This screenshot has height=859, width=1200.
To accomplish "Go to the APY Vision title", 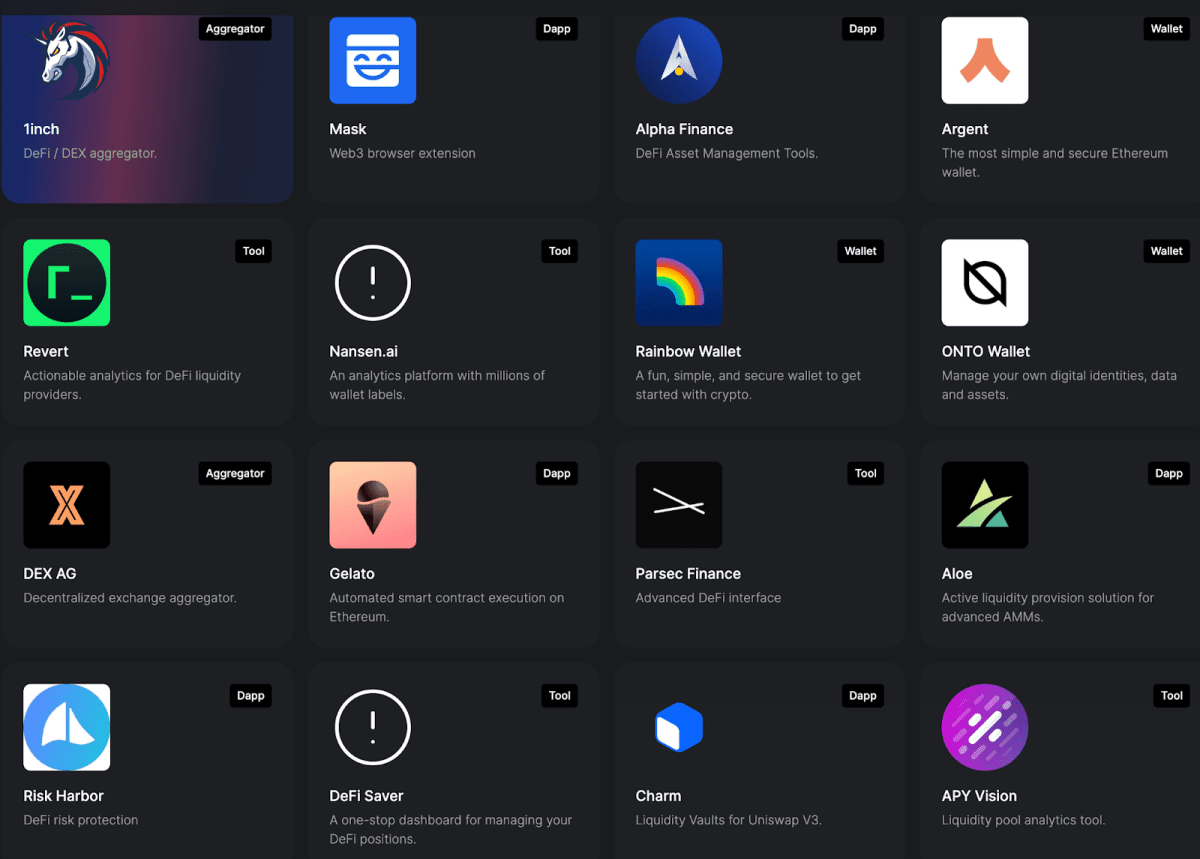I will click(x=979, y=795).
